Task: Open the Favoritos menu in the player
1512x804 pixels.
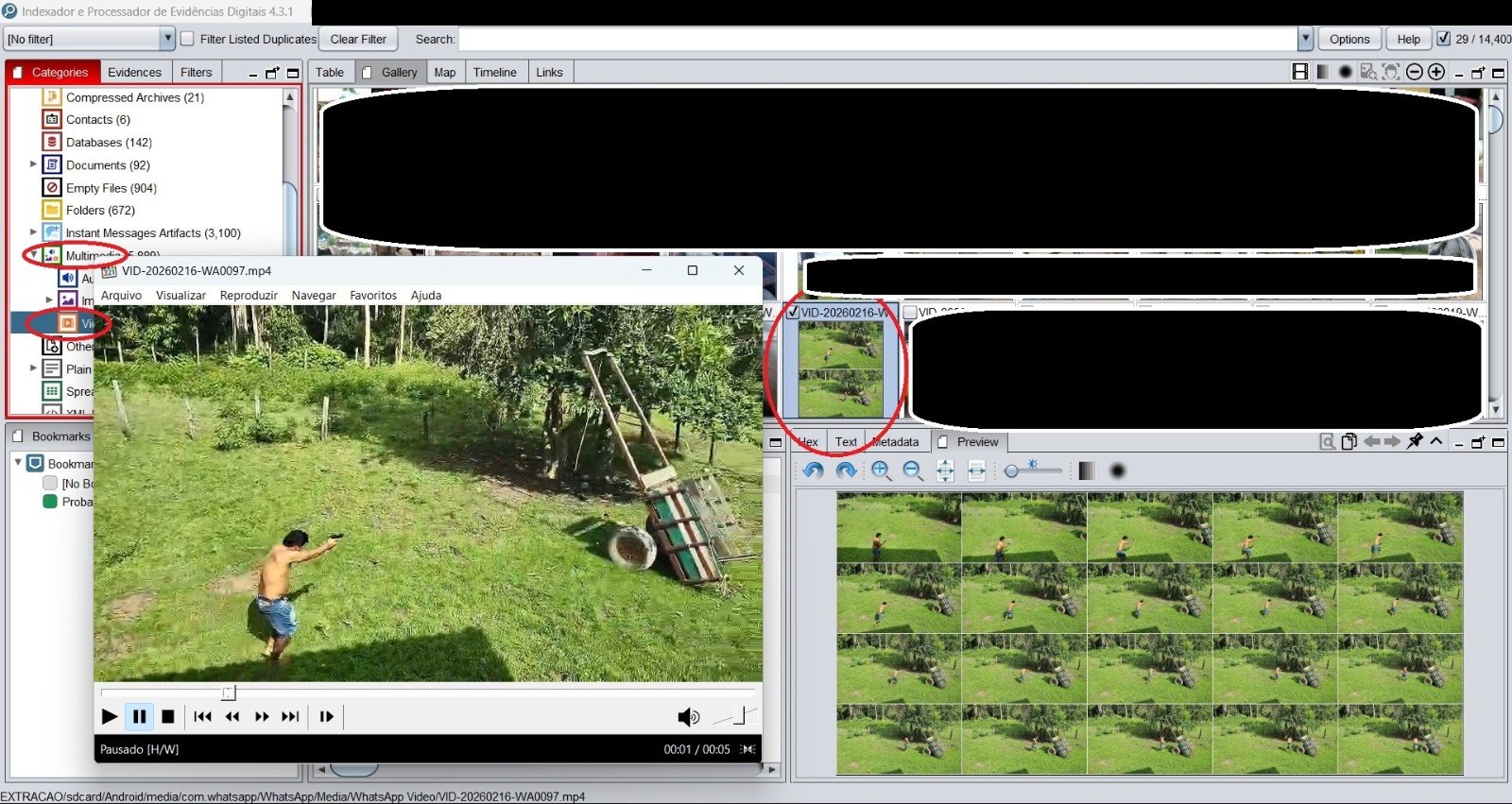Action: (x=373, y=295)
